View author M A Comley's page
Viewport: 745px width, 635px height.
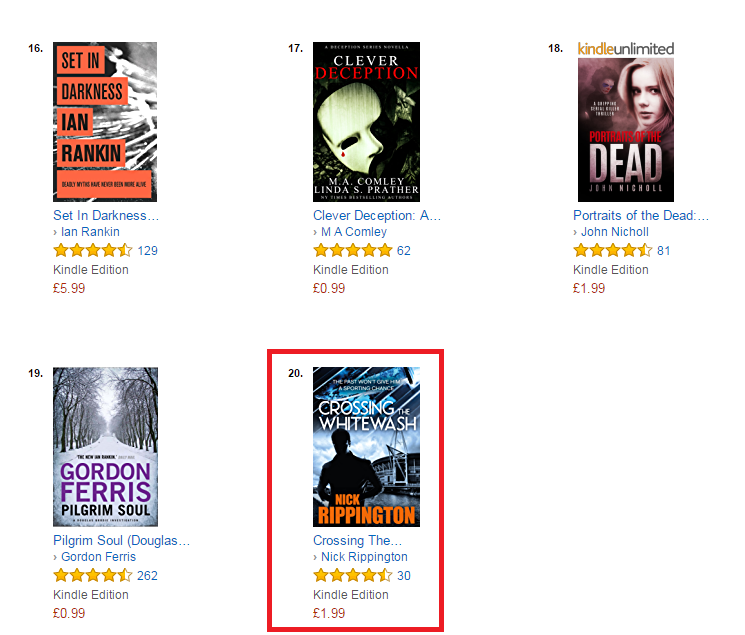pos(354,232)
